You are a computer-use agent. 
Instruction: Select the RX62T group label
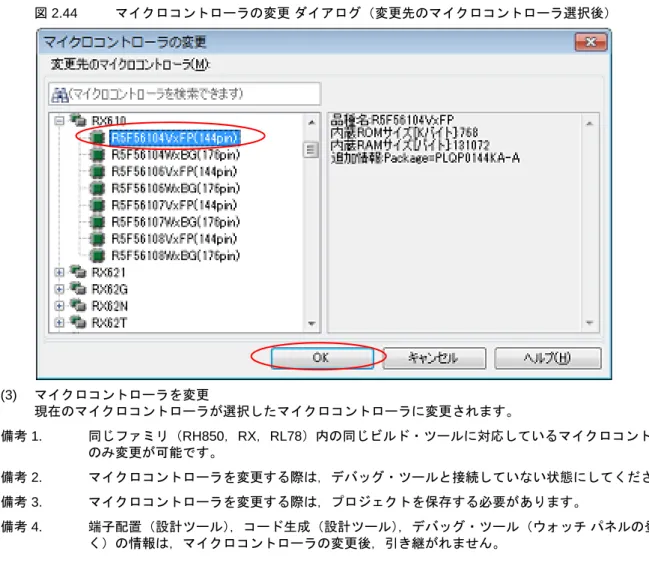(x=109, y=322)
